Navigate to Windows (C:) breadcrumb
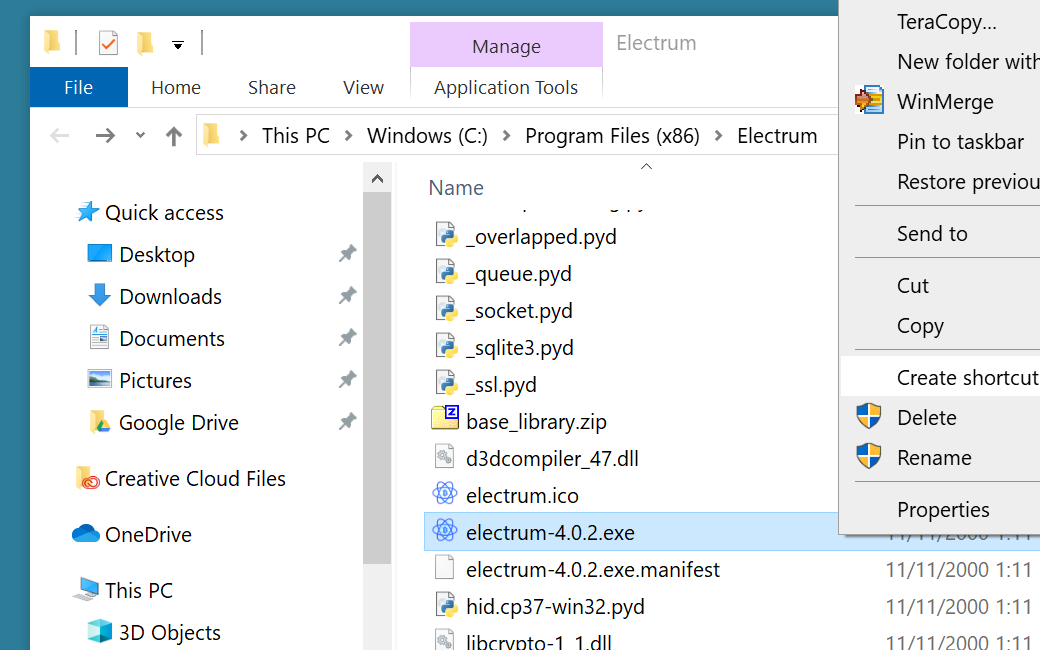Viewport: 1040px width, 650px height. 427,136
